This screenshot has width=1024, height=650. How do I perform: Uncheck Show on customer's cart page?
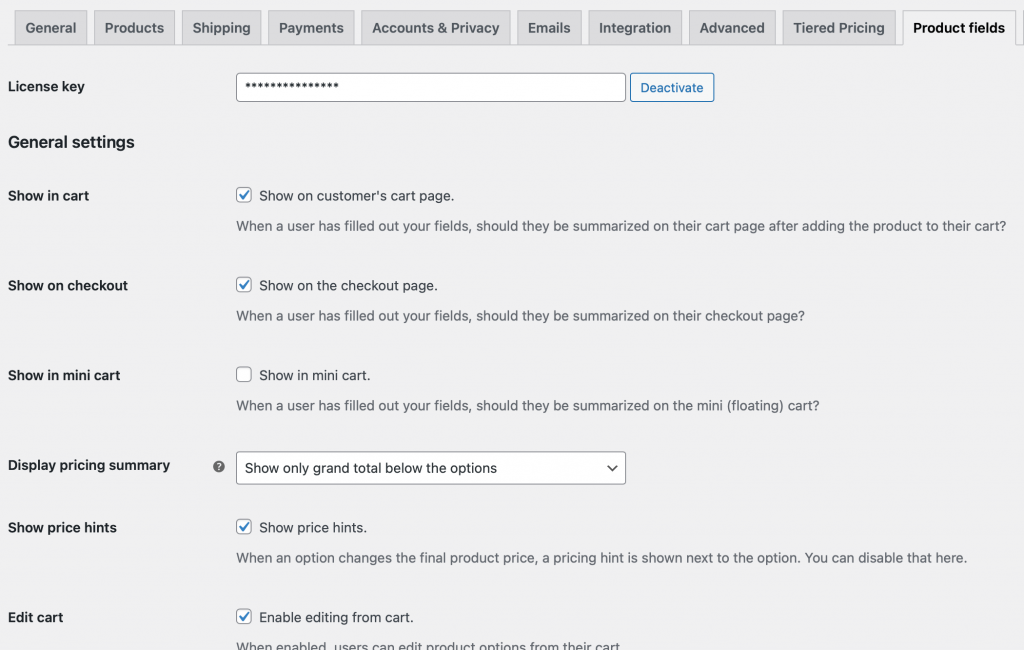pyautogui.click(x=243, y=194)
